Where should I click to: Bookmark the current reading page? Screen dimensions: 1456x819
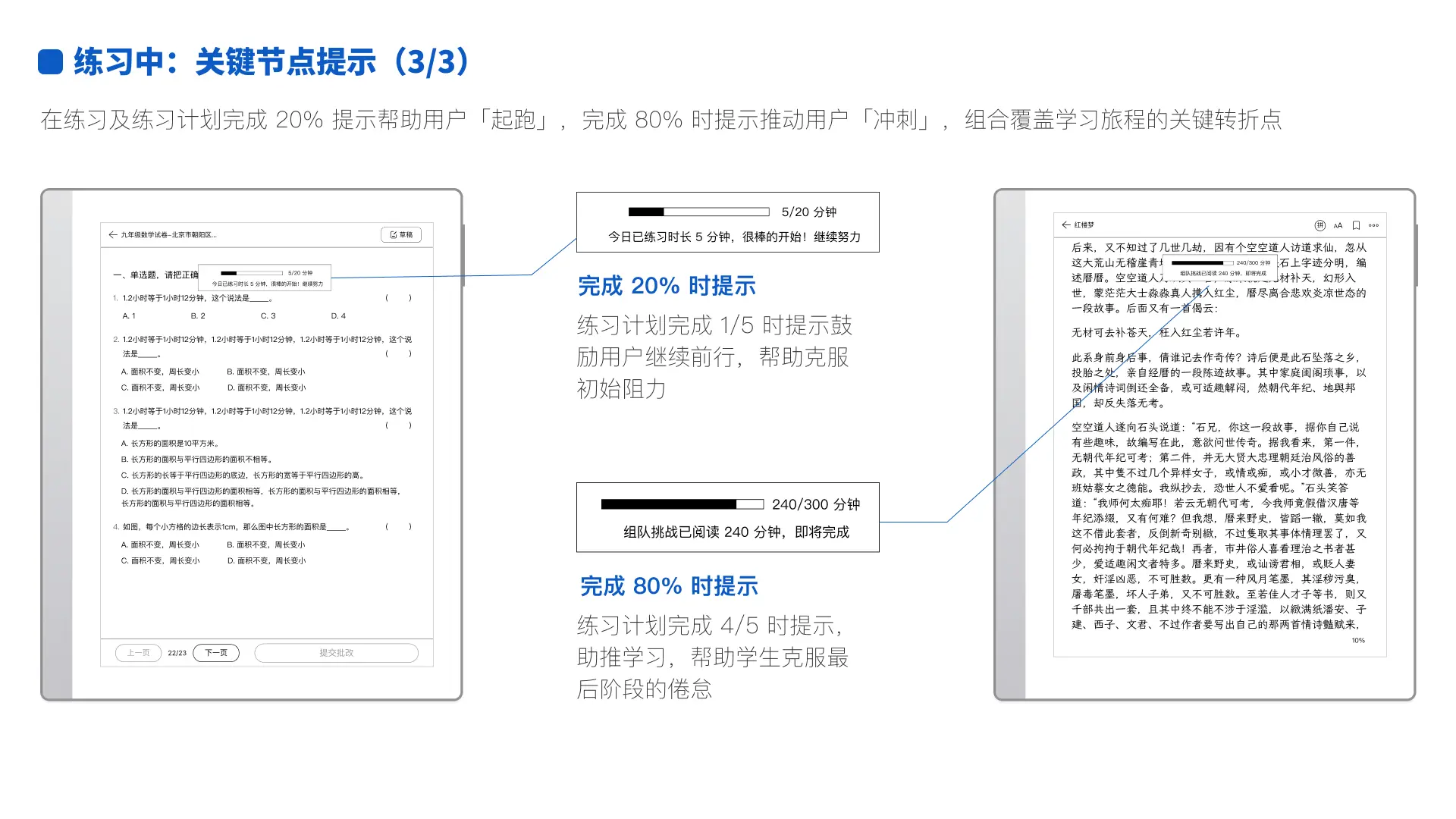1356,225
